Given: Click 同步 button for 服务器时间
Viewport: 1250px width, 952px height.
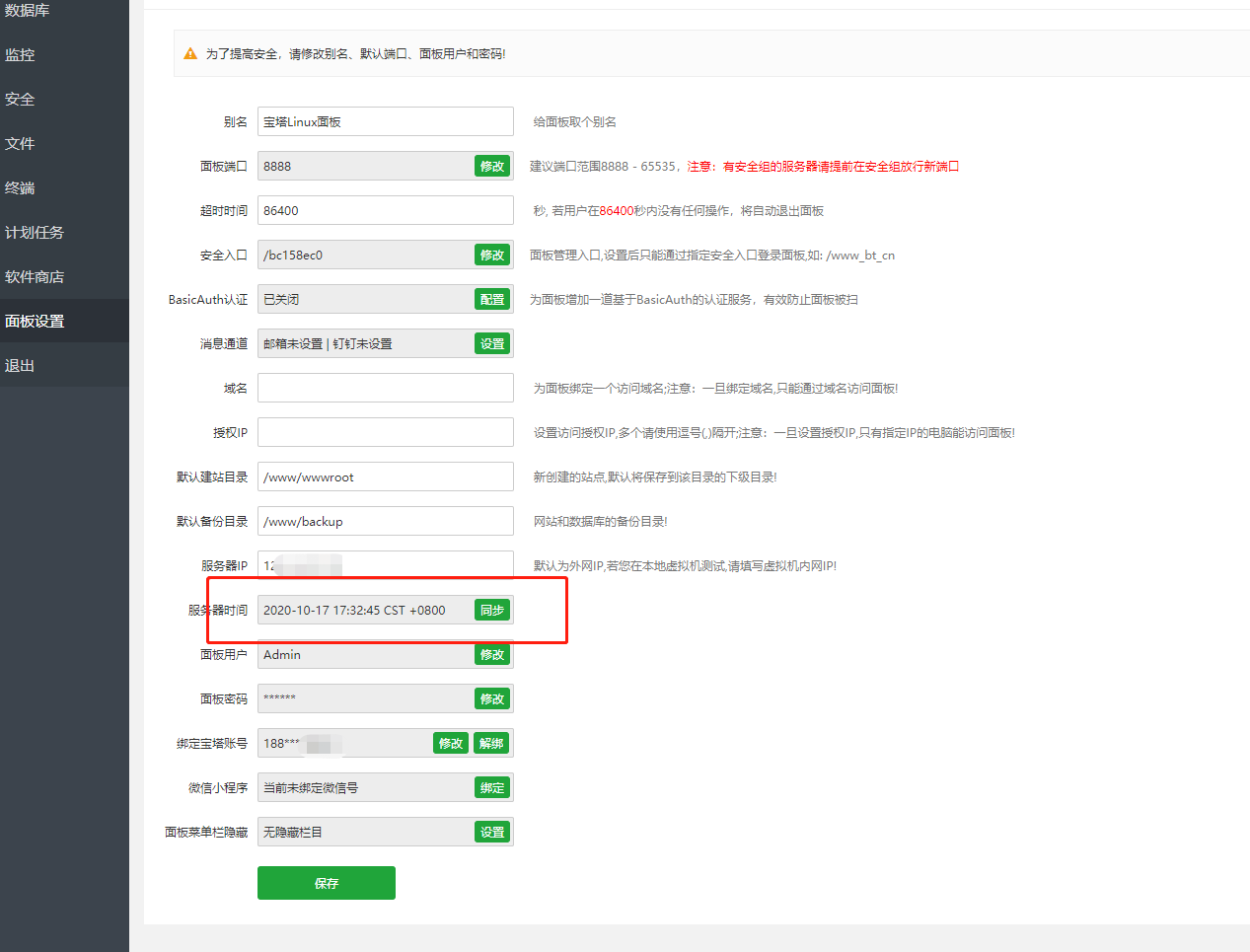Looking at the screenshot, I should coord(492,610).
